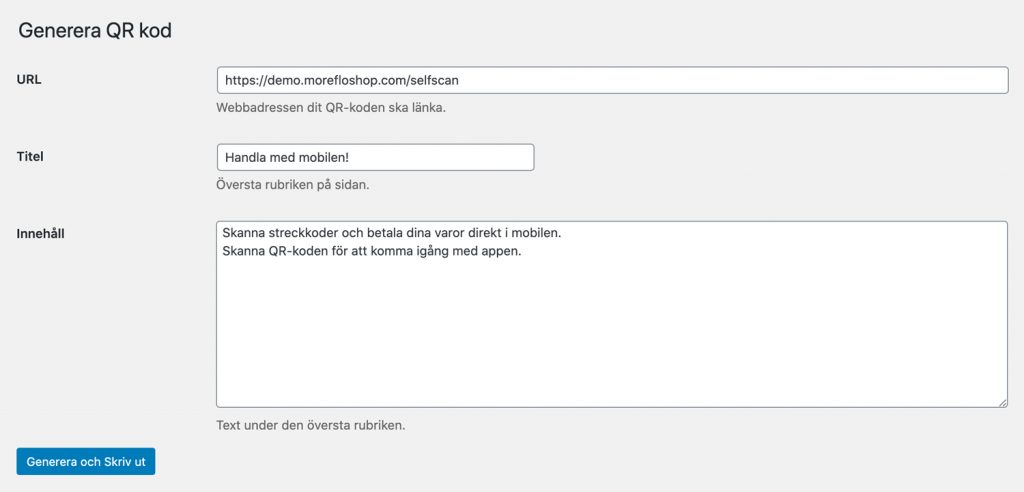Click the Innehåll textarea resize handle
1024x492 pixels.
(x=1002, y=402)
